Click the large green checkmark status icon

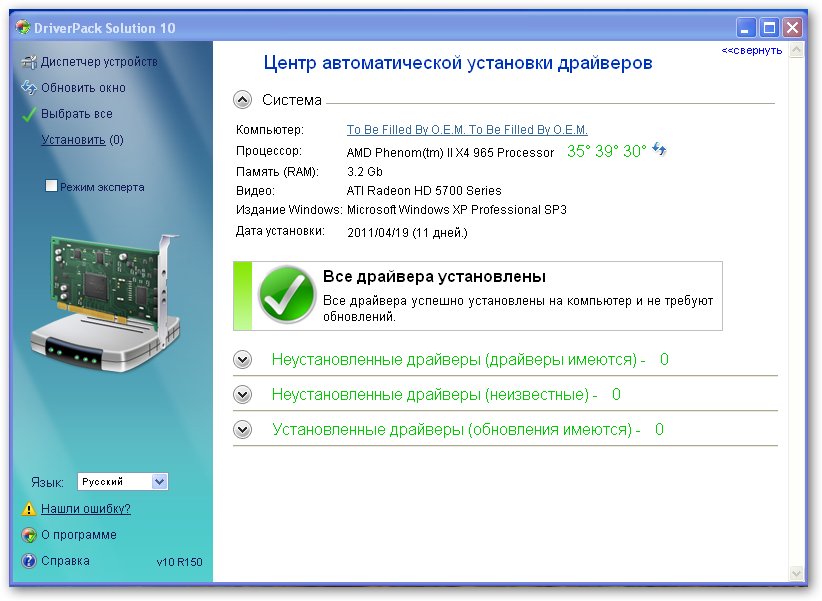287,296
